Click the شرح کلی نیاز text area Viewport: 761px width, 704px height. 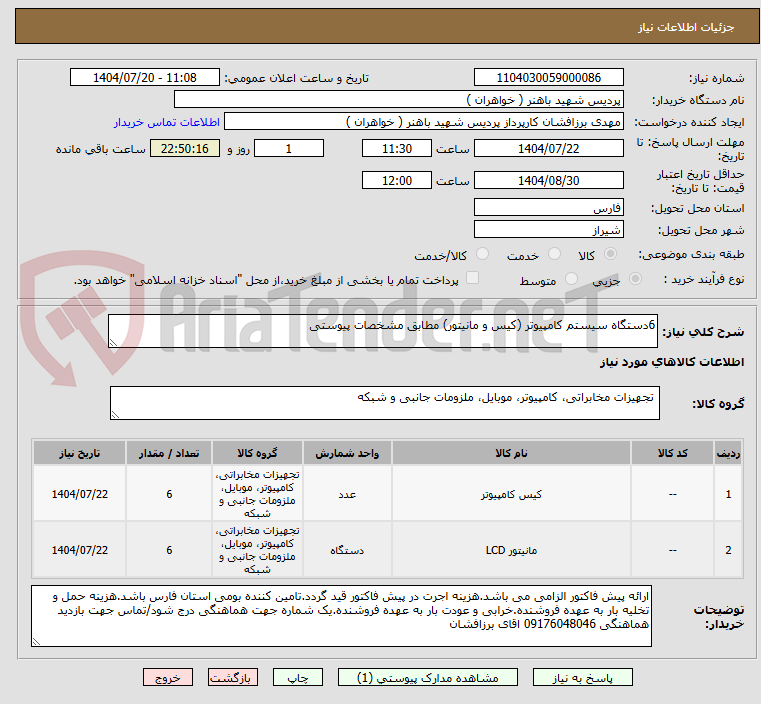point(382,331)
